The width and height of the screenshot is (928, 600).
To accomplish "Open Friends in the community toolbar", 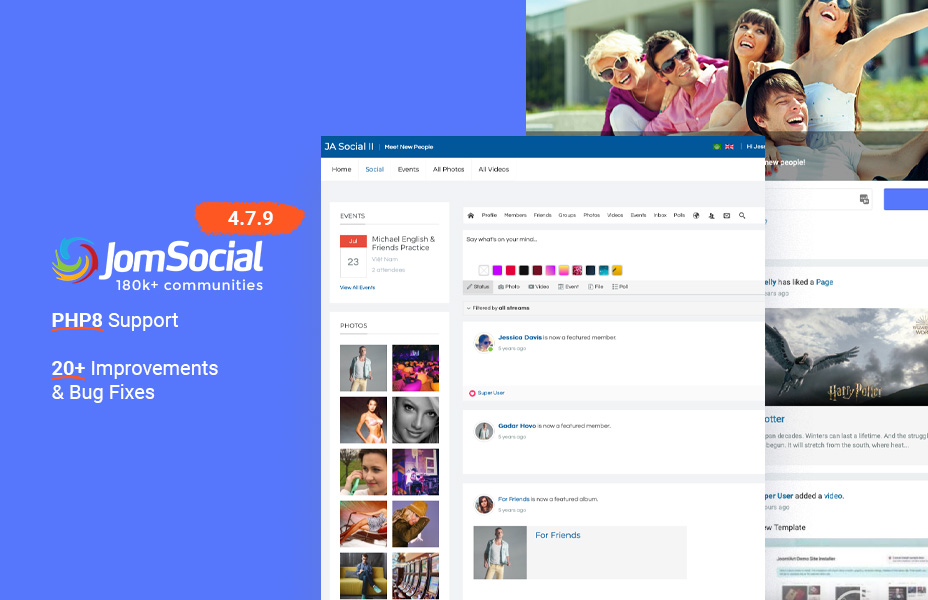I will (x=543, y=215).
